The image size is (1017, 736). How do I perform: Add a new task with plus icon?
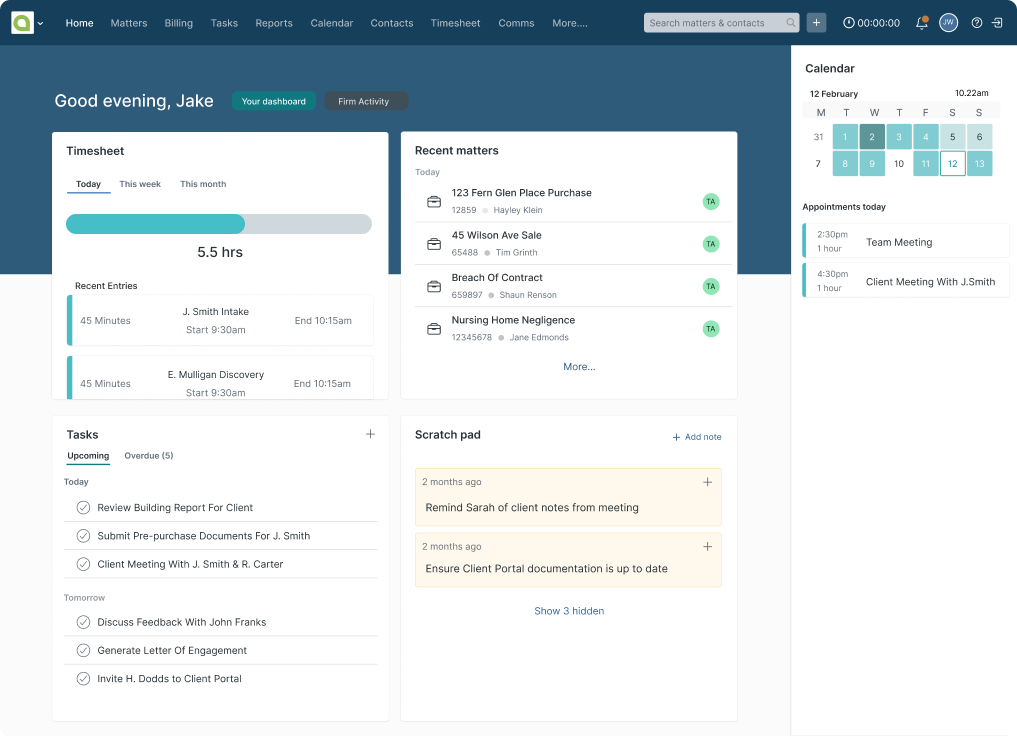click(x=370, y=434)
